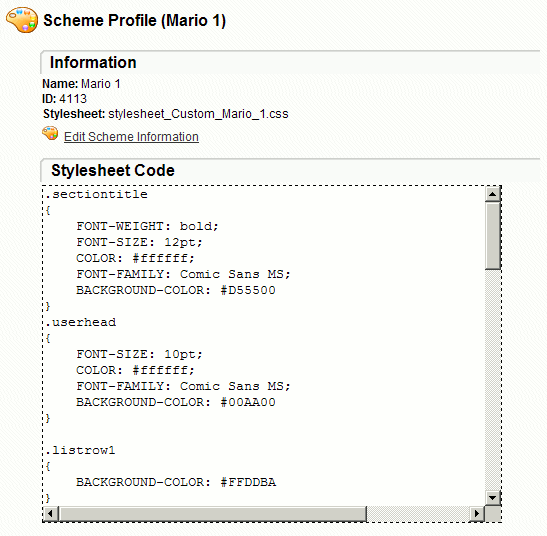Viewport: 547px width, 536px height.
Task: Open the Edit Scheme Information link
Action: 131,136
